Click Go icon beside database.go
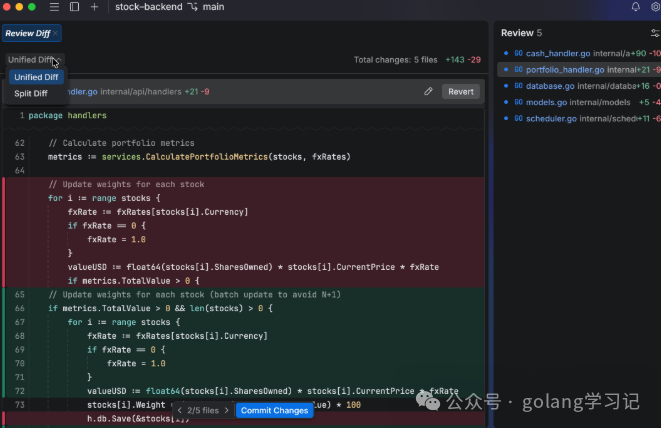The height and width of the screenshot is (428, 661). pyautogui.click(x=519, y=86)
